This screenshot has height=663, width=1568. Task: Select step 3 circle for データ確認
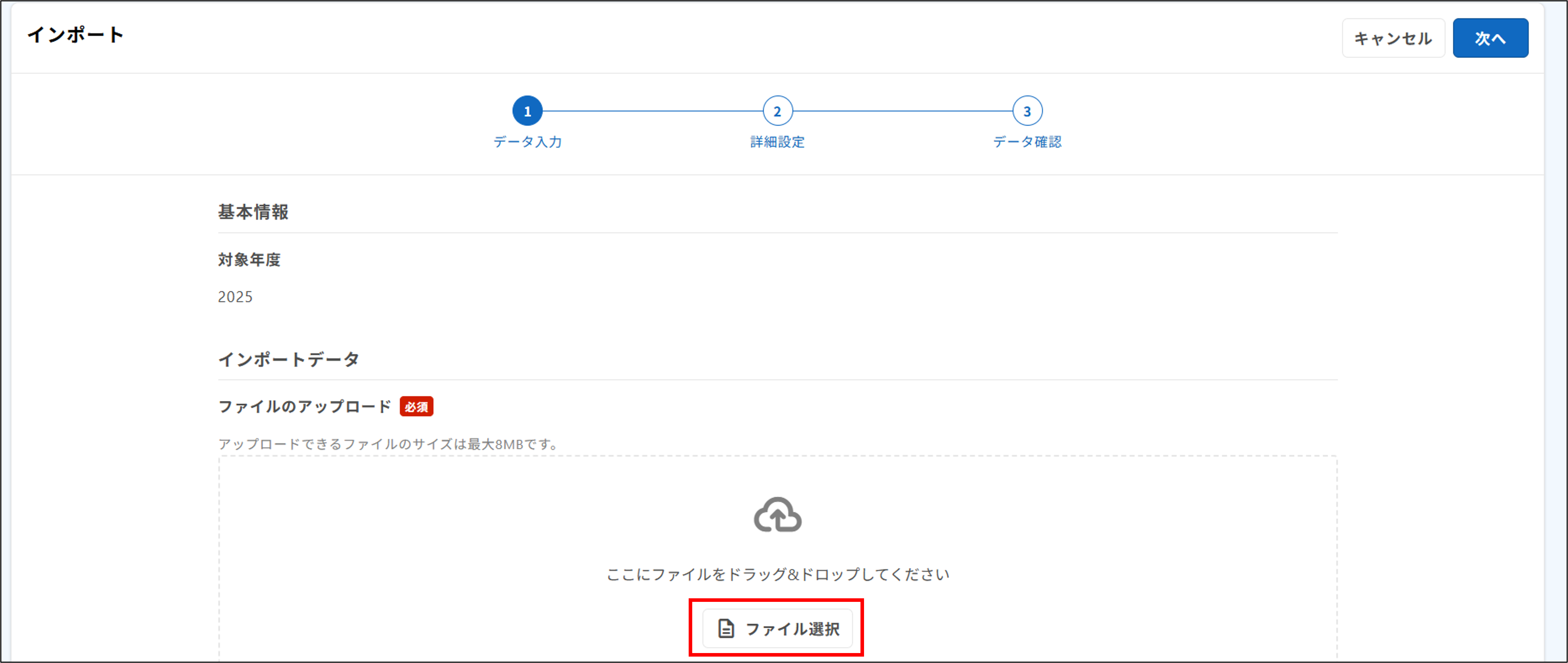1027,111
